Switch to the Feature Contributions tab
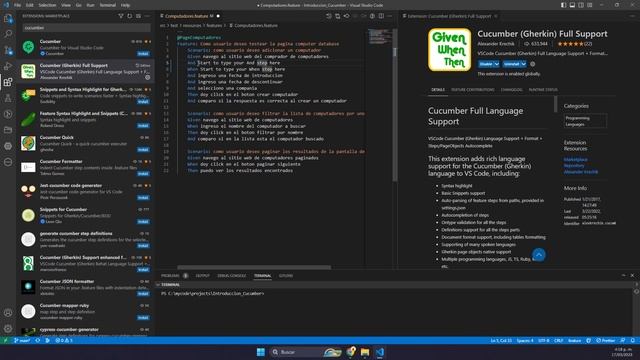The height and width of the screenshot is (360, 640). 473,90
